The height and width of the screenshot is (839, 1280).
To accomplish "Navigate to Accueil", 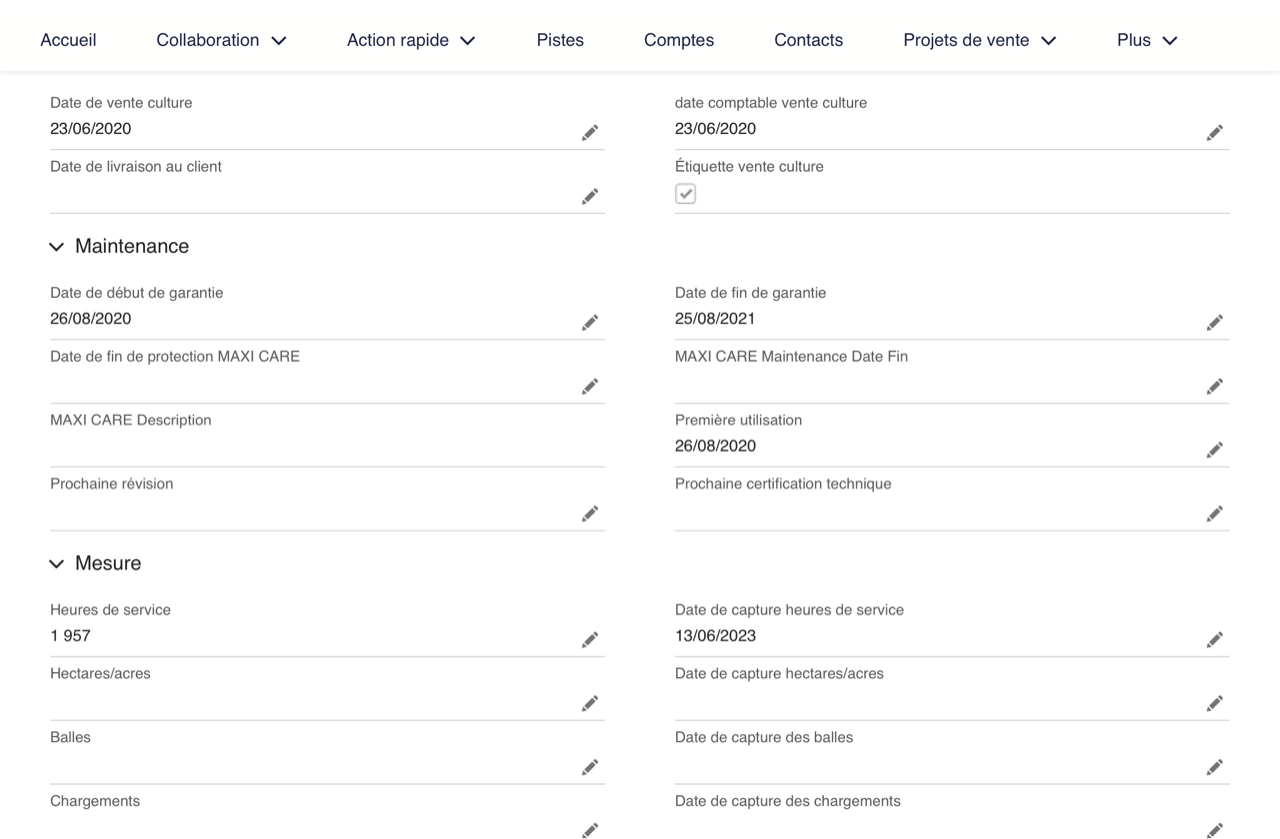I will pyautogui.click(x=68, y=40).
